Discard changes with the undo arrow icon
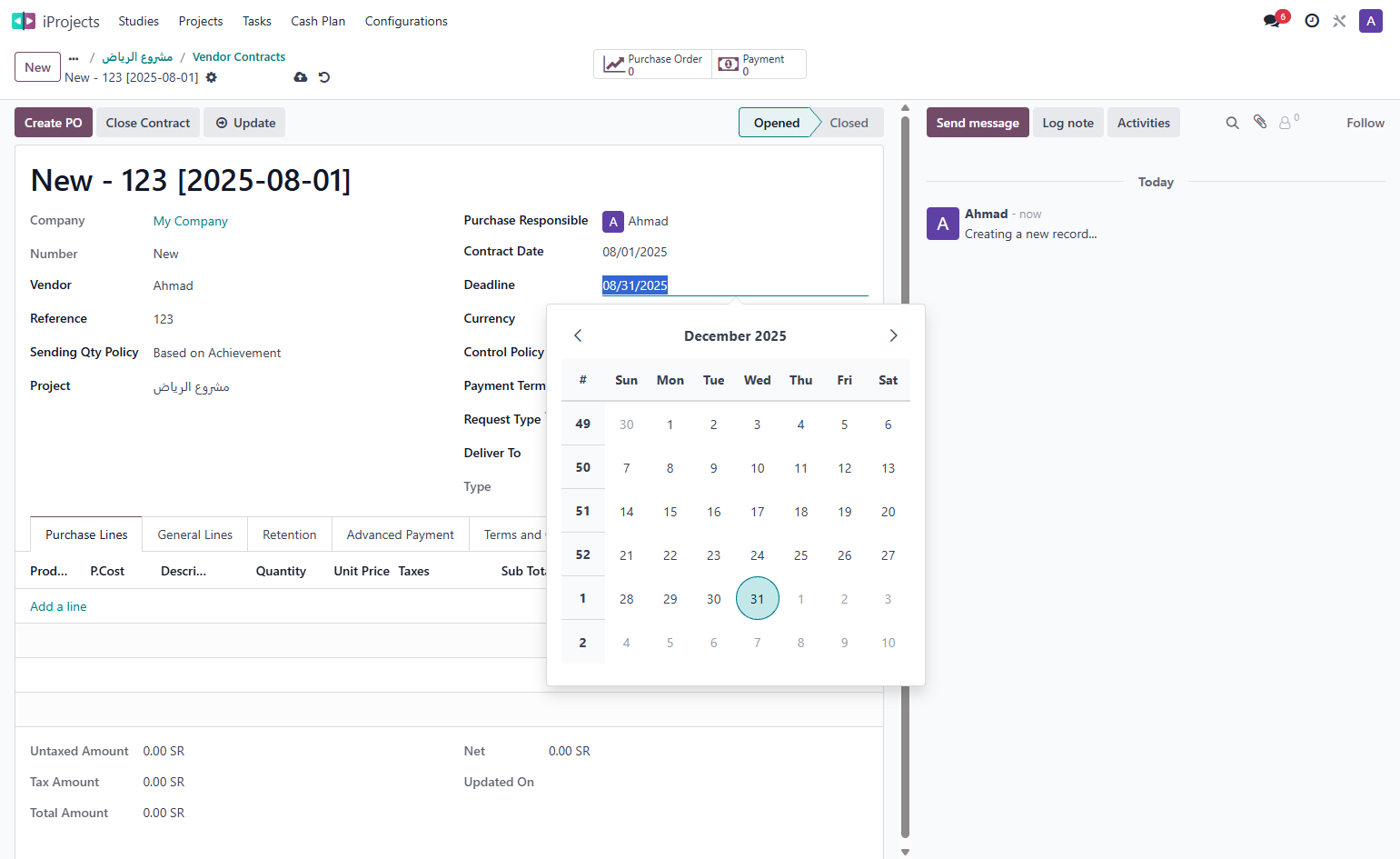Image resolution: width=1400 pixels, height=859 pixels. point(324,77)
